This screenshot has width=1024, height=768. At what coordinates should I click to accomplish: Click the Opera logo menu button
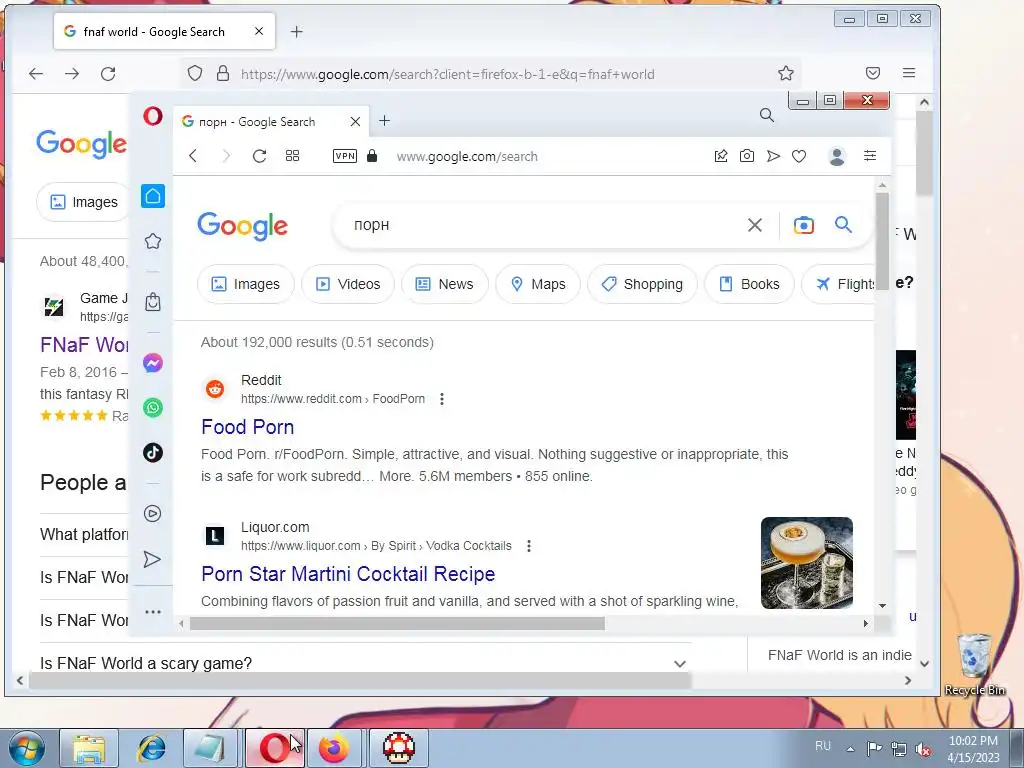point(153,116)
